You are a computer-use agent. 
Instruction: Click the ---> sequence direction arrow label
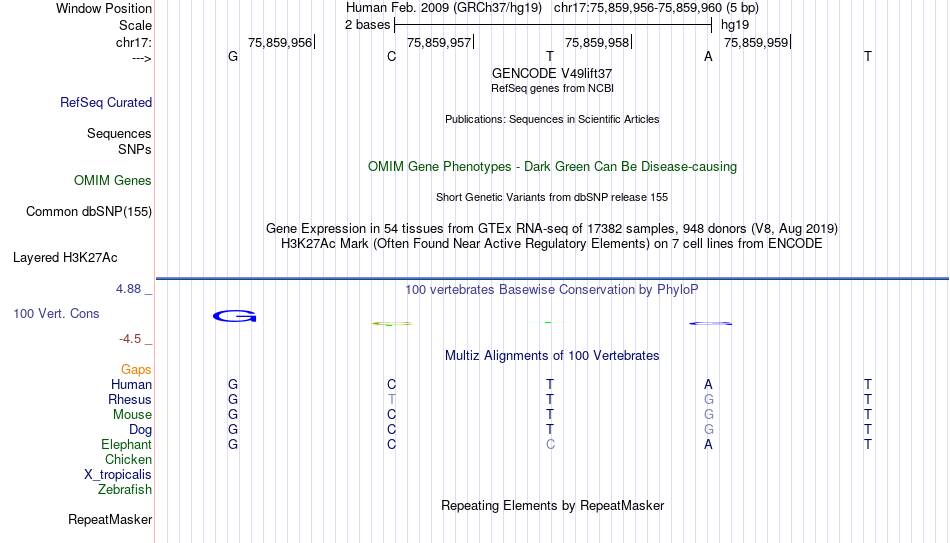[142, 58]
